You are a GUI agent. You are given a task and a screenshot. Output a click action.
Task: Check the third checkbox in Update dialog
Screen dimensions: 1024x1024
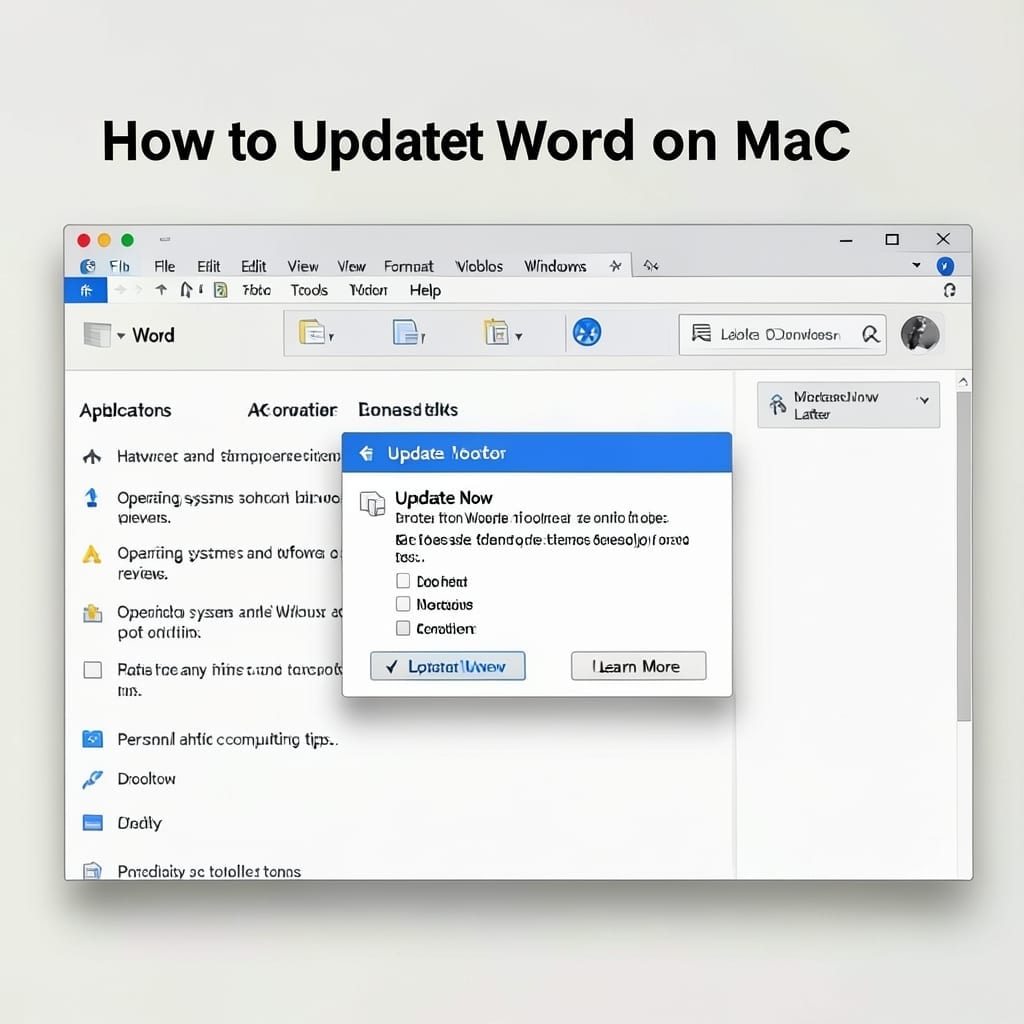(x=403, y=628)
